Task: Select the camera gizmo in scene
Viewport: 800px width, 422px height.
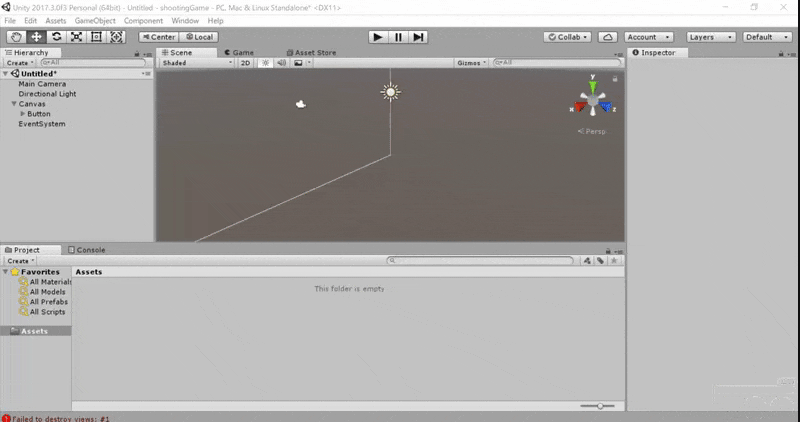Action: (x=301, y=104)
